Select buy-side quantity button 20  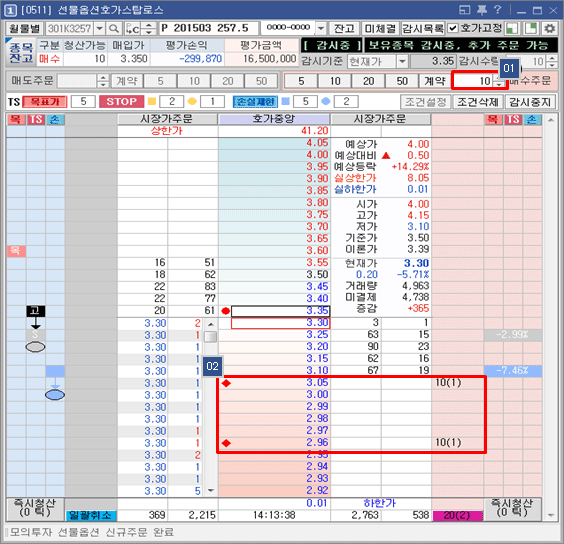[x=368, y=81]
